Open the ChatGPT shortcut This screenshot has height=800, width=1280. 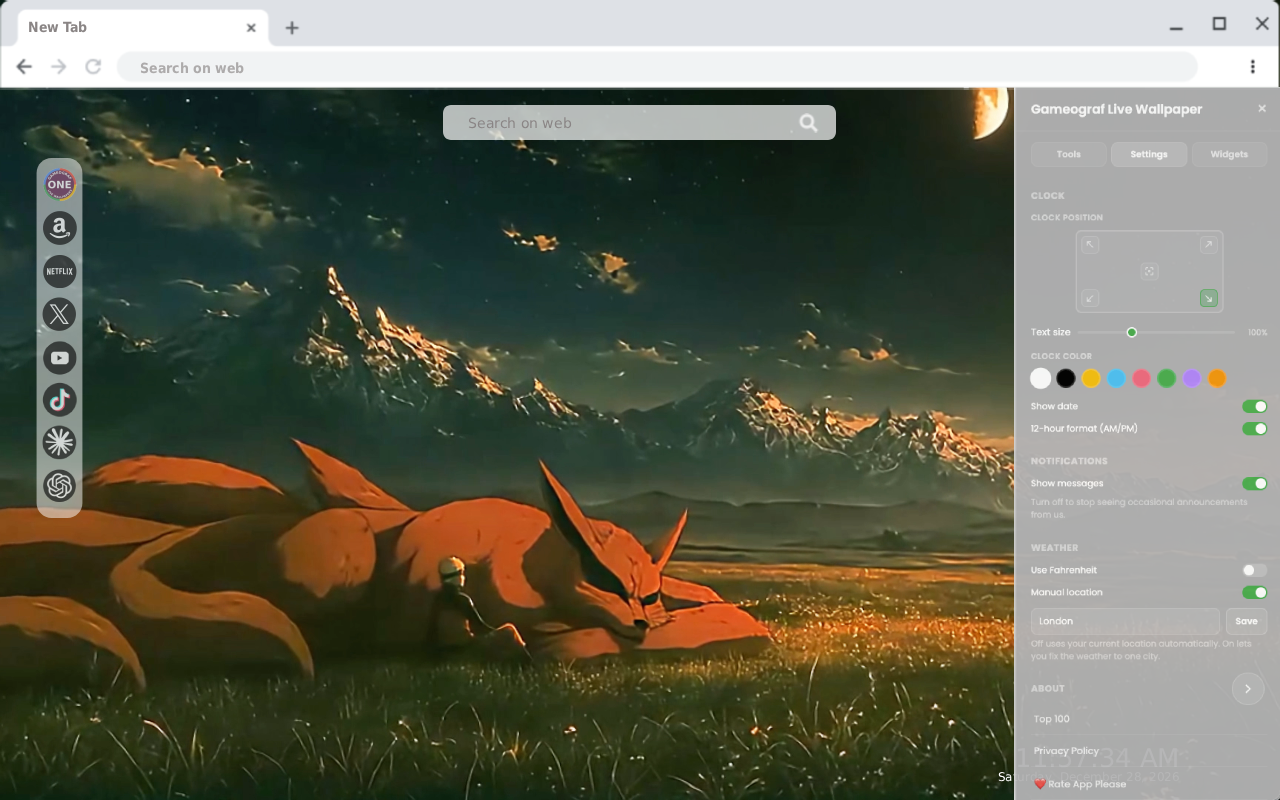60,486
